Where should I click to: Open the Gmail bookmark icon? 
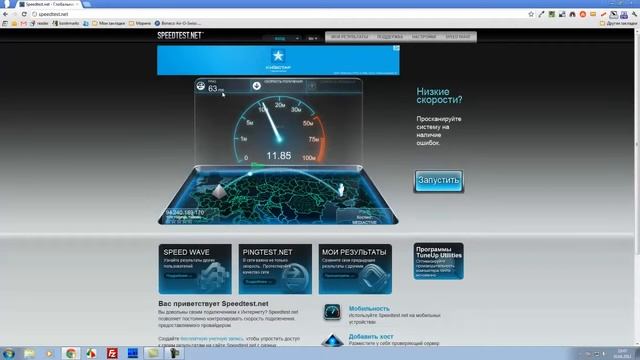point(23,23)
